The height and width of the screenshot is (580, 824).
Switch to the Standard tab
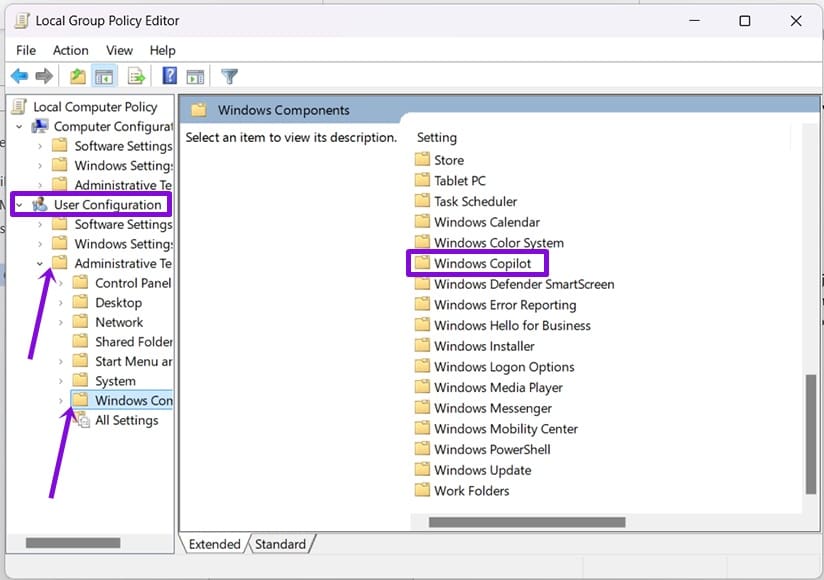point(281,544)
